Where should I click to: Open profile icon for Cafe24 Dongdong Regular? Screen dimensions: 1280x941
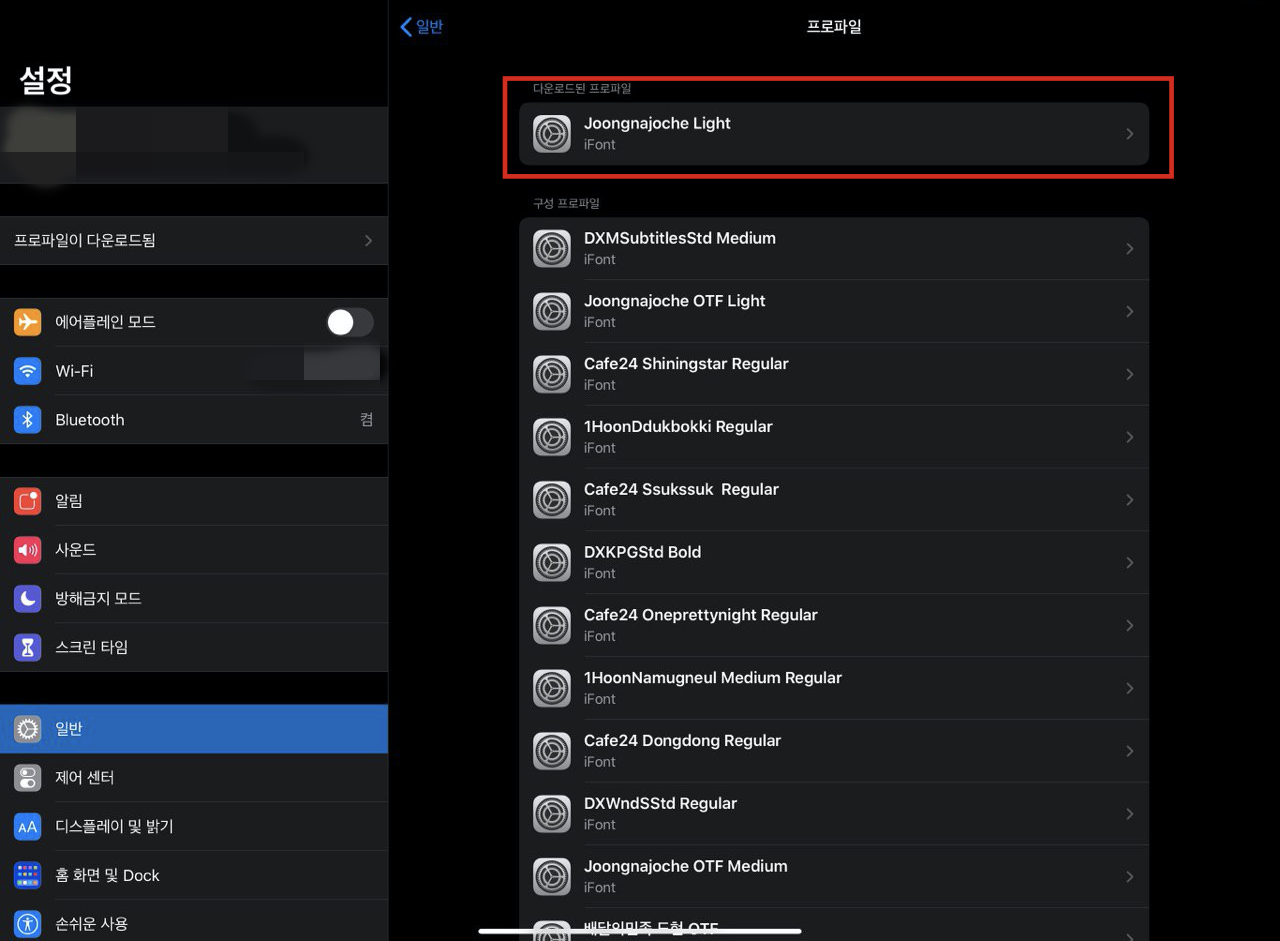click(552, 751)
